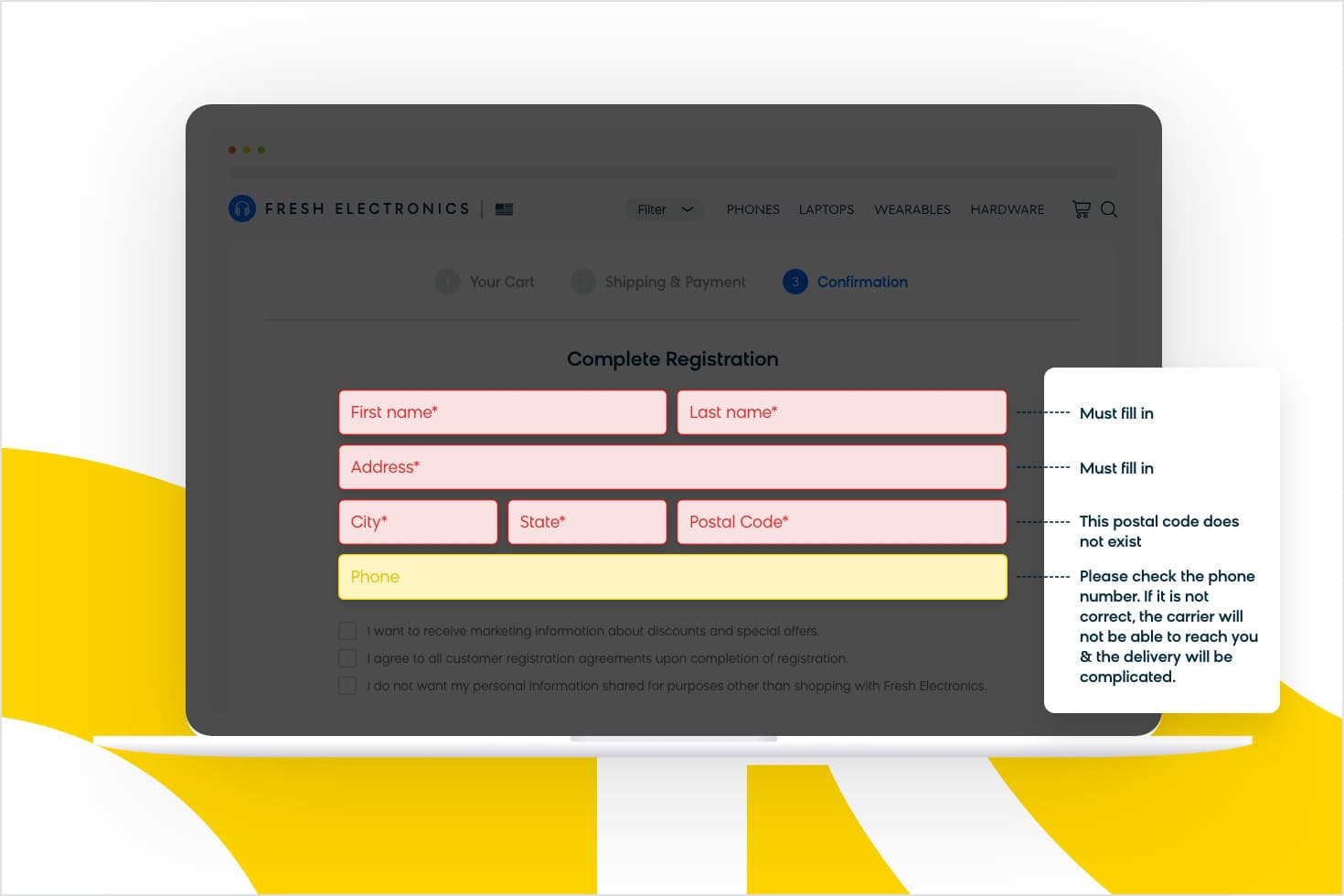Open the Filter dropdown
1344x896 pixels.
tap(665, 209)
